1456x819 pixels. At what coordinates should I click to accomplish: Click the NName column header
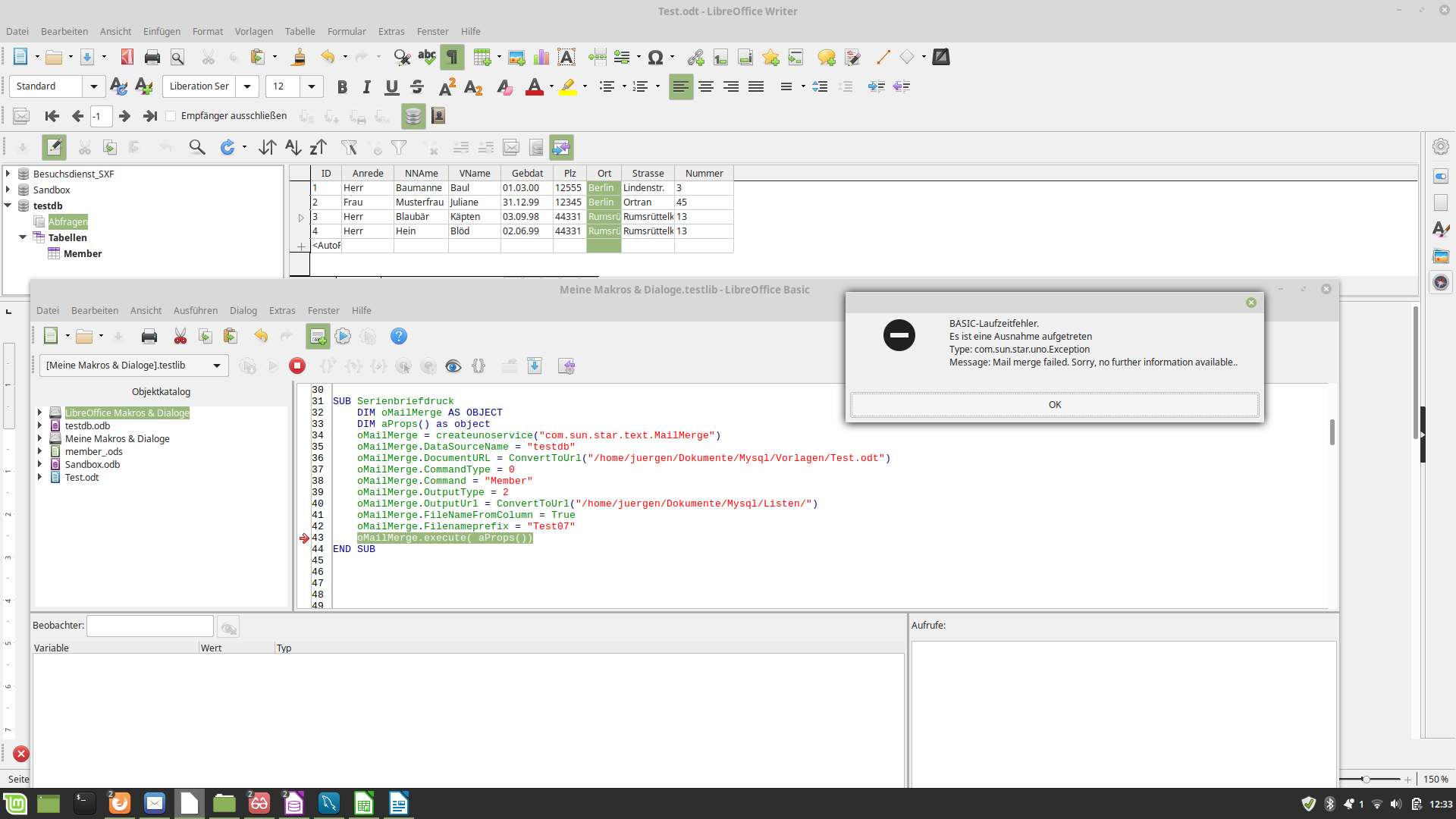click(421, 173)
